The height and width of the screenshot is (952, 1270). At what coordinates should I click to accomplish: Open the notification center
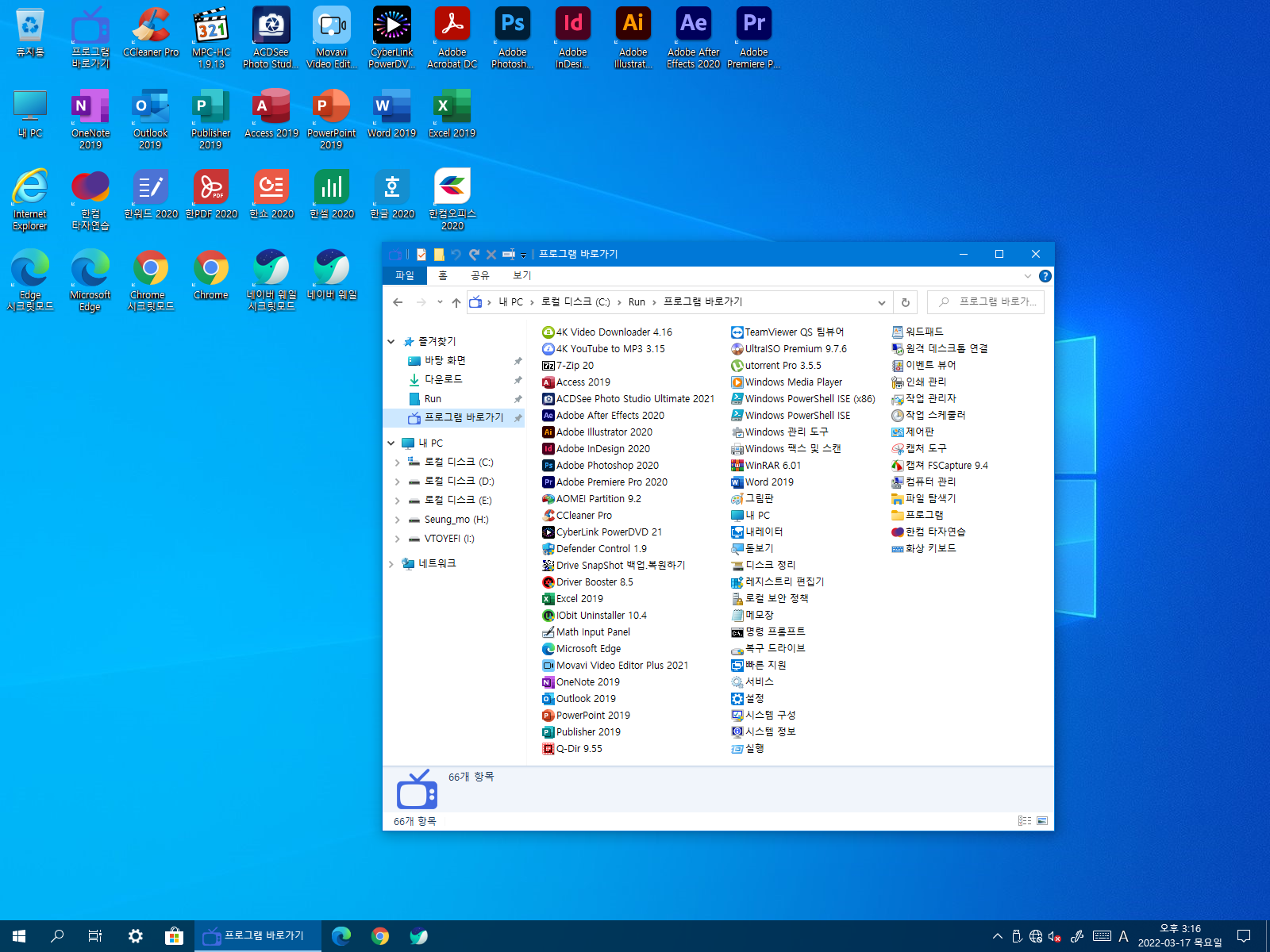point(1244,936)
